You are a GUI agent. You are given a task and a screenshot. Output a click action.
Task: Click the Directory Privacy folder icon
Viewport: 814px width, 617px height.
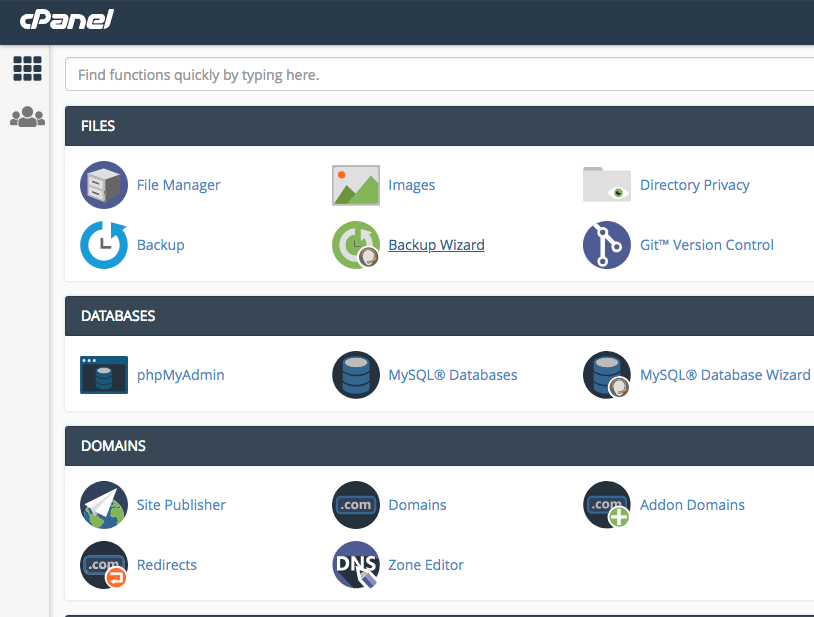point(607,184)
